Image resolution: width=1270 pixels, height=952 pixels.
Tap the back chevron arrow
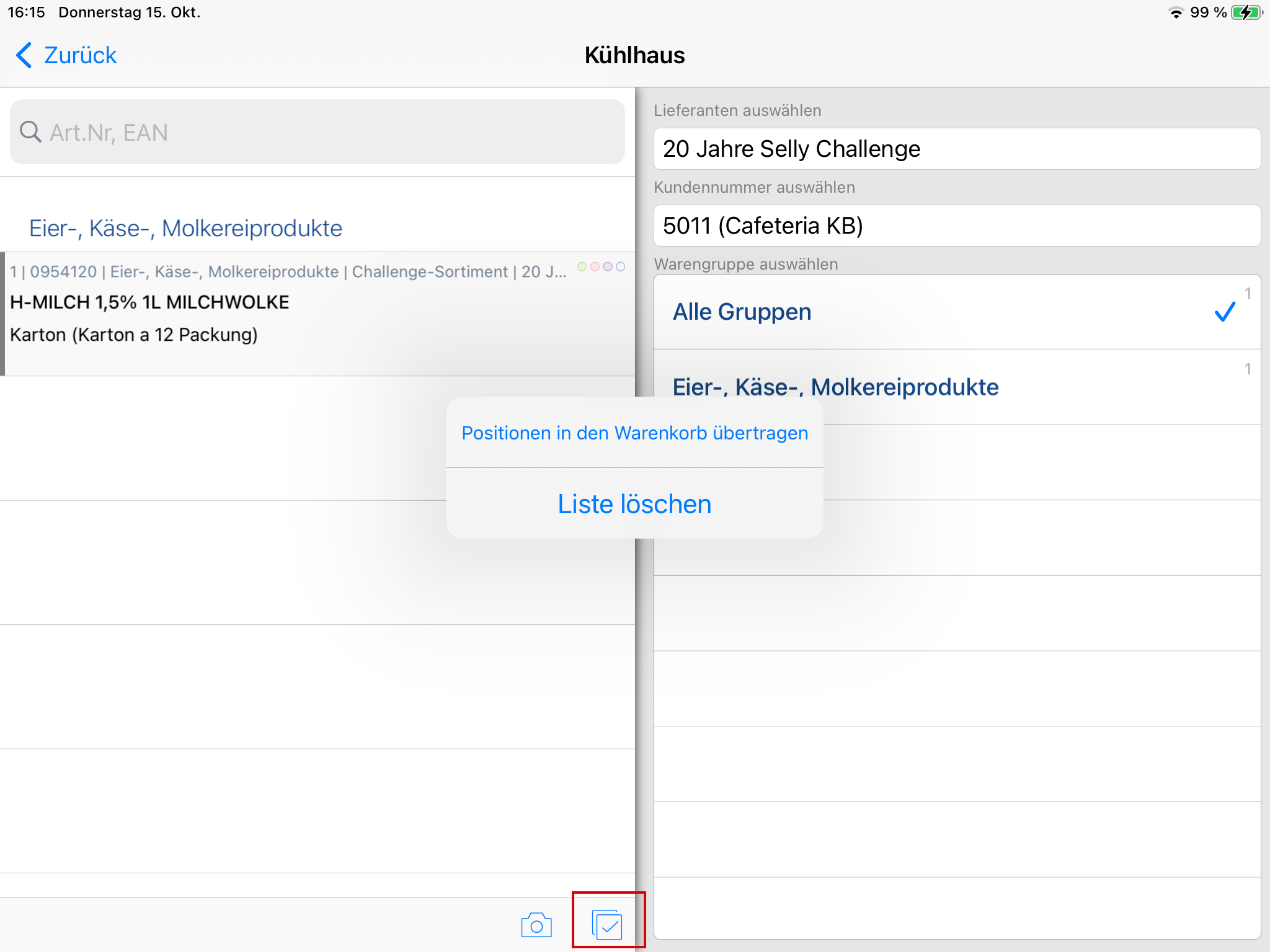pyautogui.click(x=24, y=55)
